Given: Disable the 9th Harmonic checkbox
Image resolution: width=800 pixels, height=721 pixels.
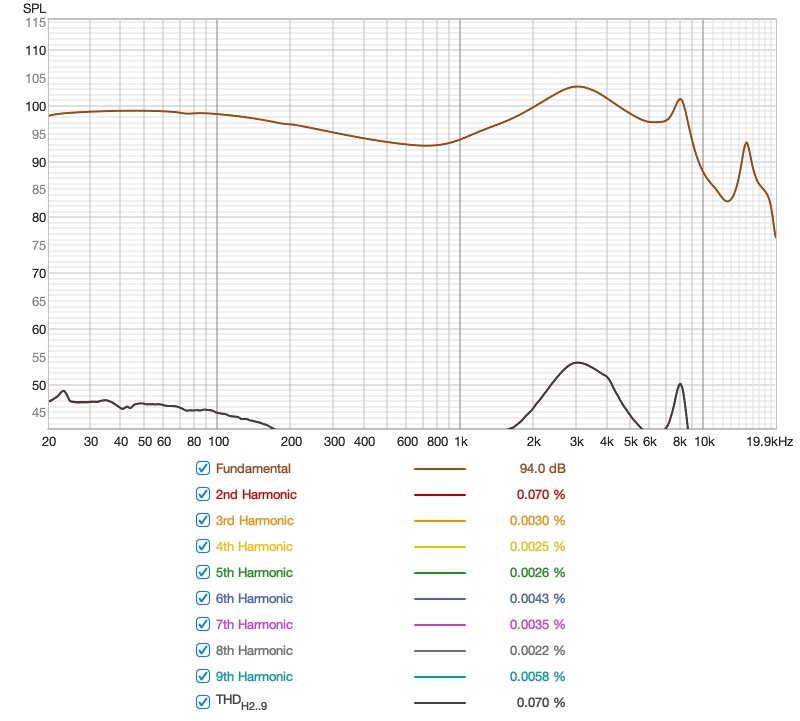Looking at the screenshot, I should click(203, 677).
